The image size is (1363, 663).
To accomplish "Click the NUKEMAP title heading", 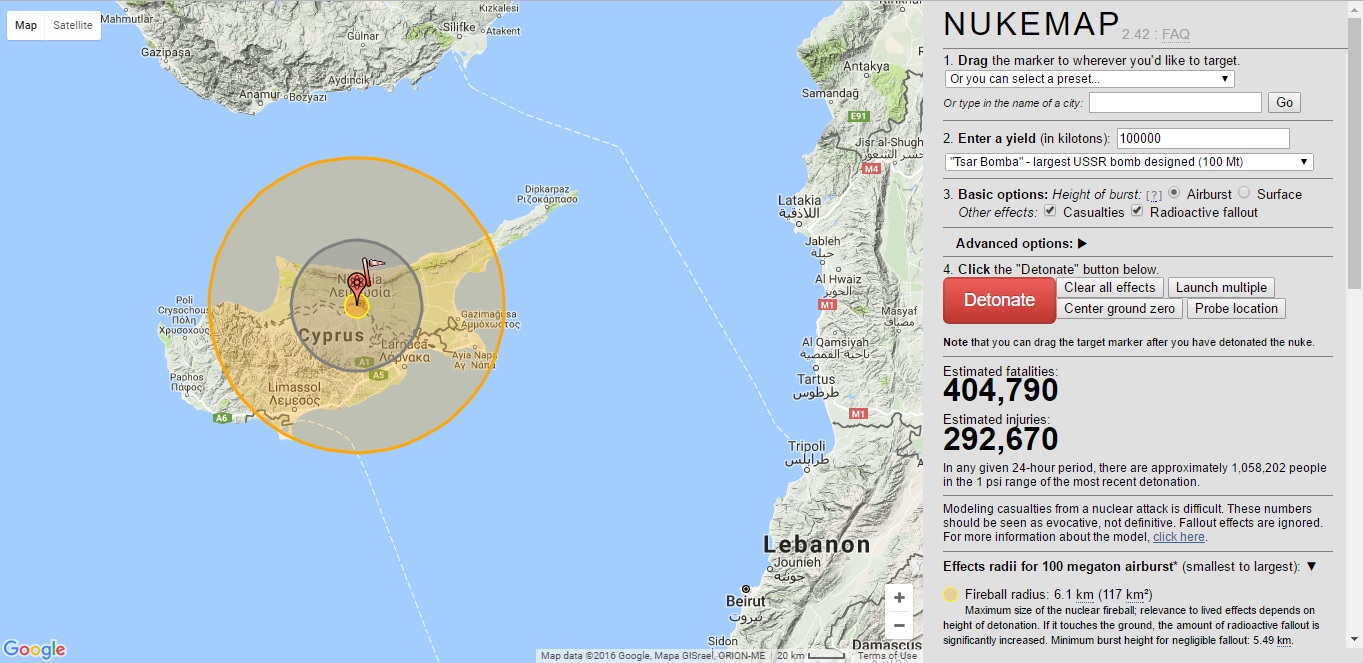I will (1029, 25).
